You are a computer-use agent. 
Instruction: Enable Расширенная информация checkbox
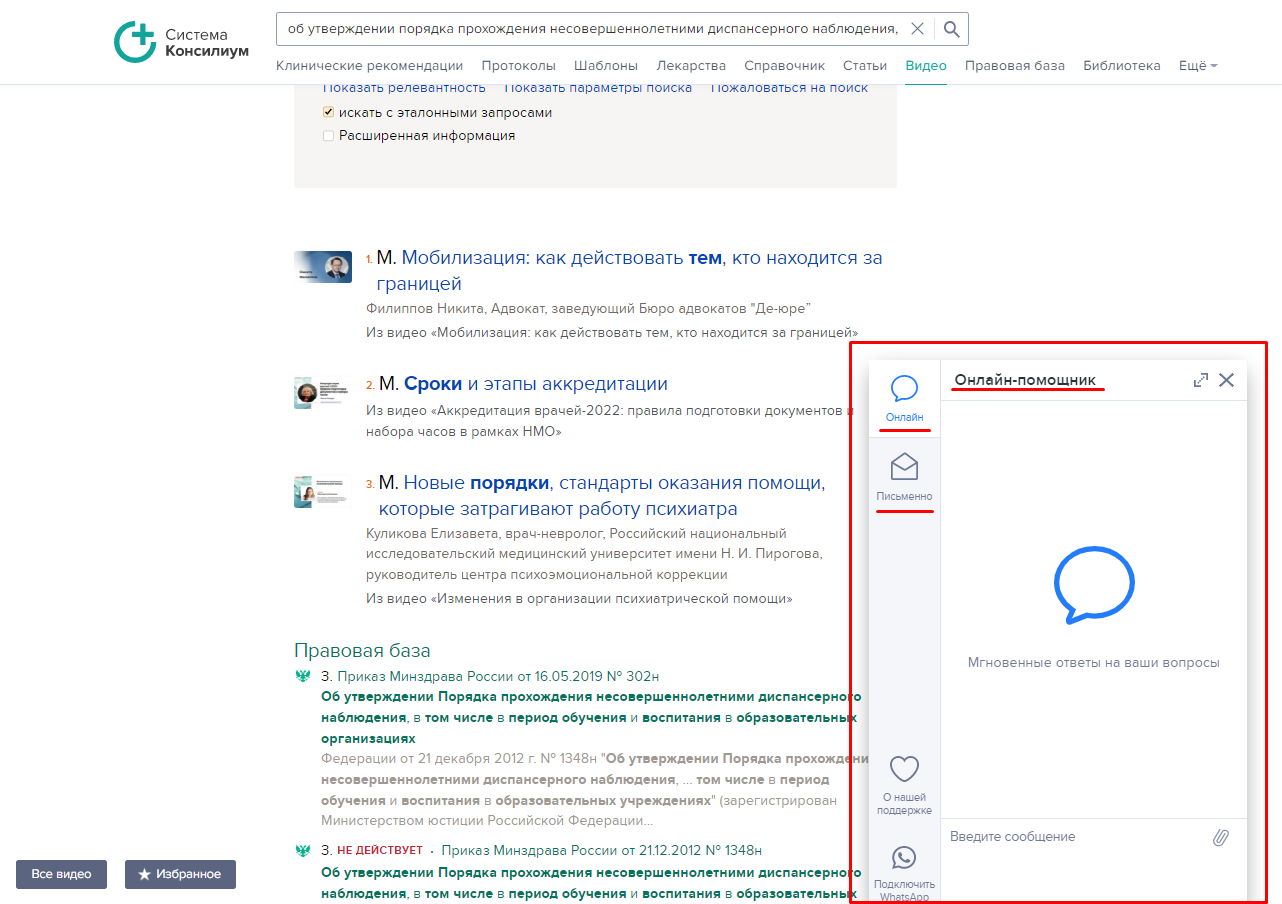point(328,136)
